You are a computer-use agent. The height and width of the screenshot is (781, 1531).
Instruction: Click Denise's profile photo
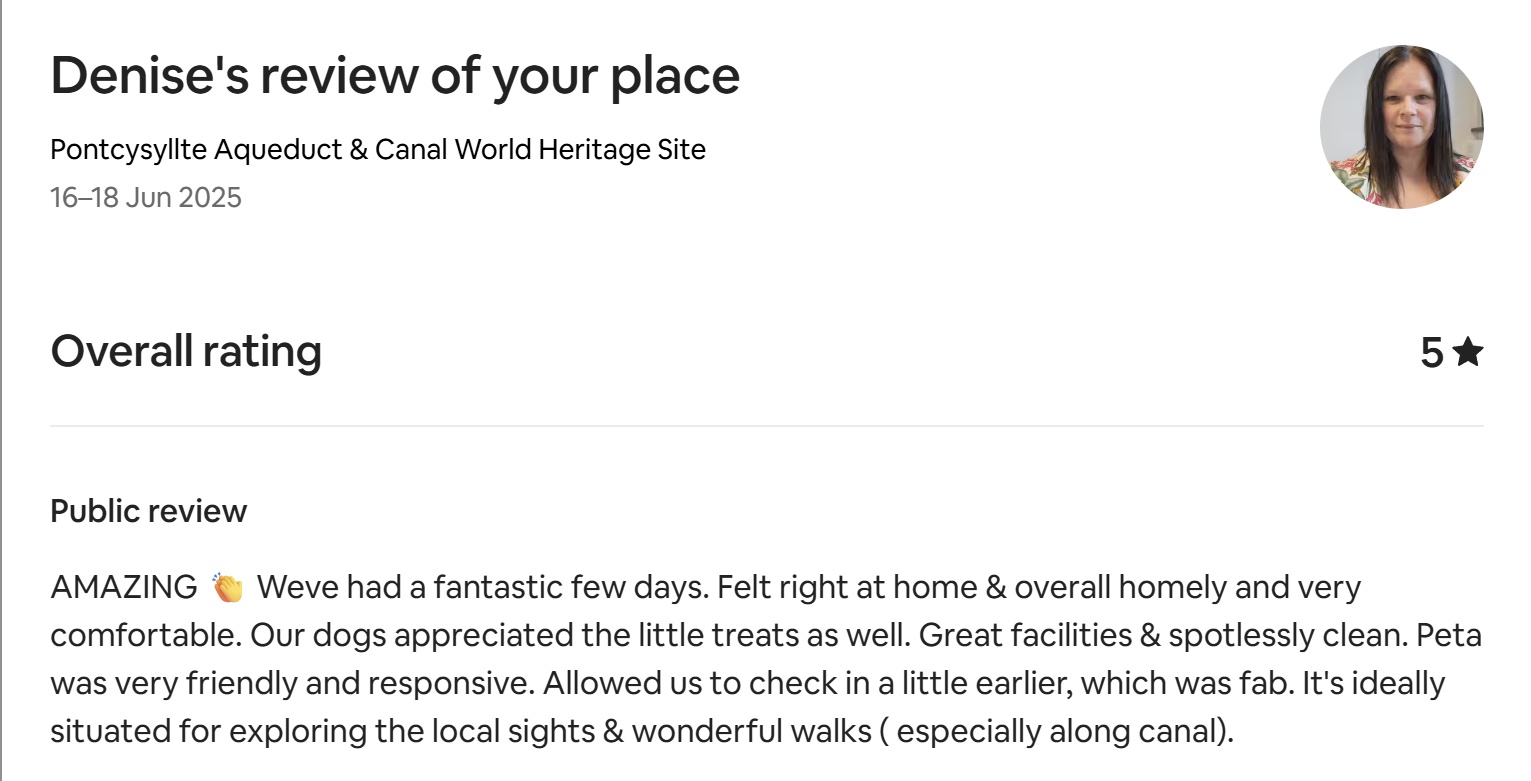click(x=1401, y=126)
